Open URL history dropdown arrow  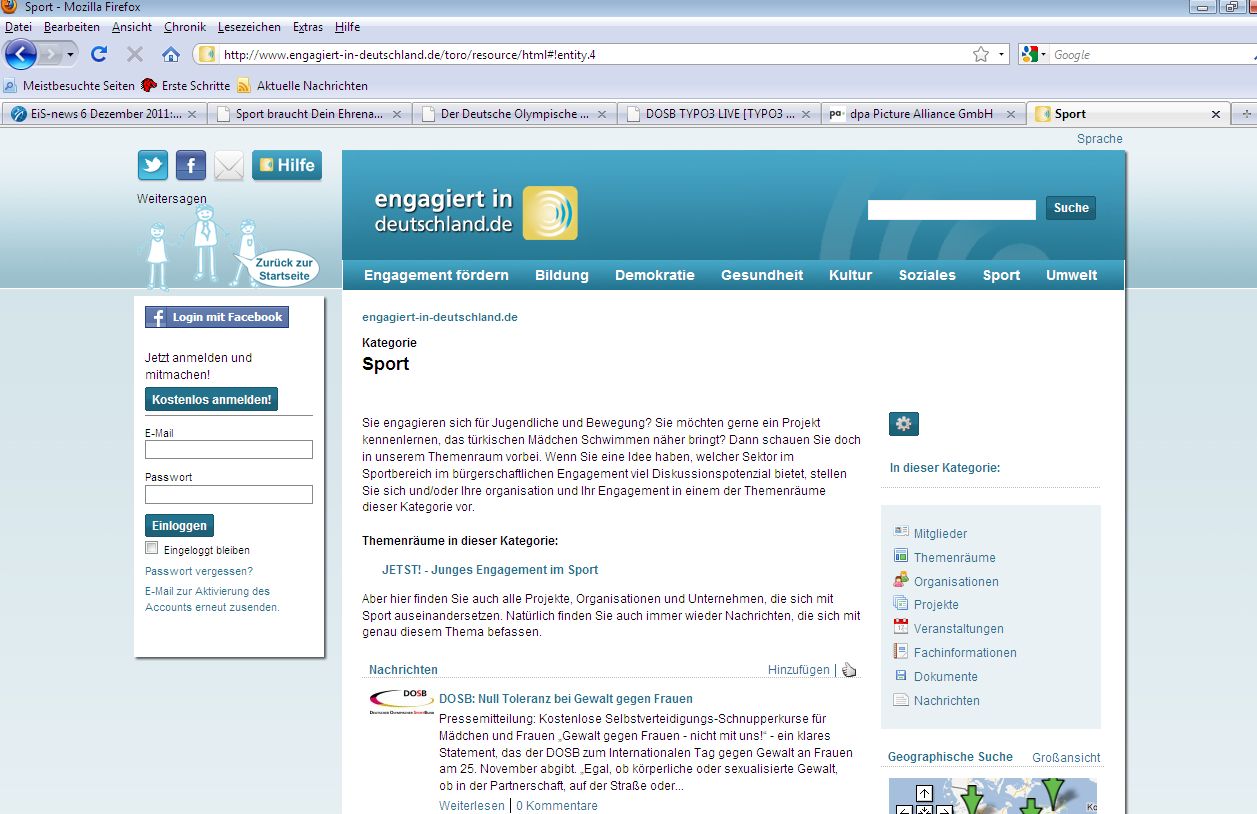click(1001, 55)
